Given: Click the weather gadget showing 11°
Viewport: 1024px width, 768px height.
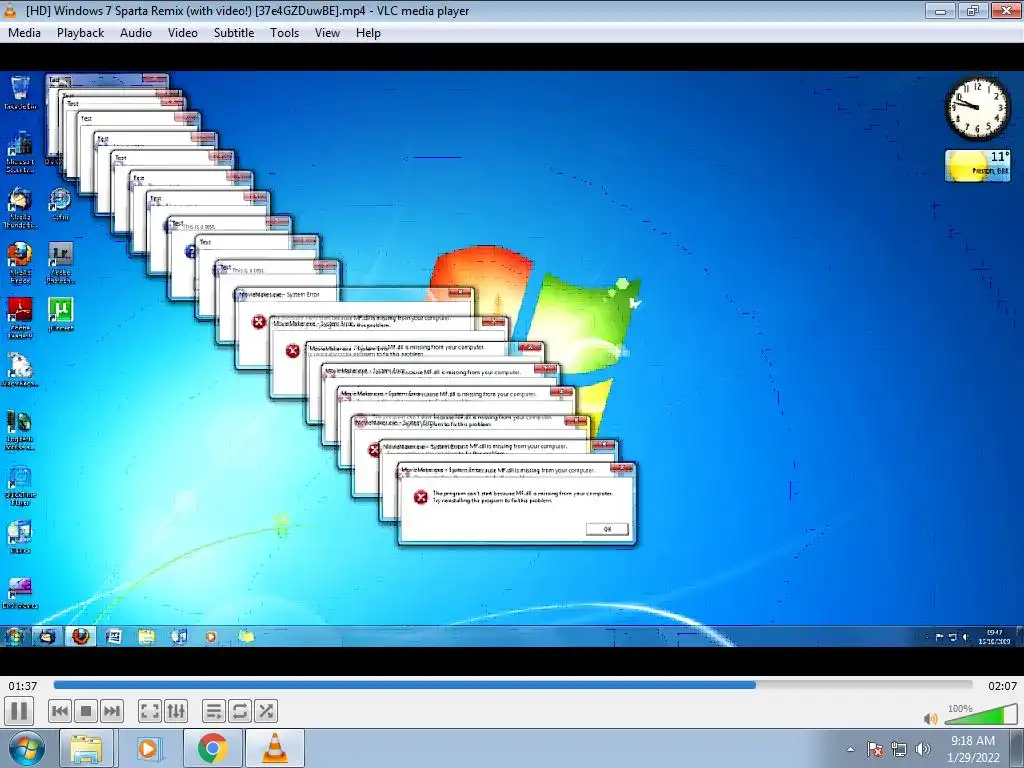Looking at the screenshot, I should [978, 165].
